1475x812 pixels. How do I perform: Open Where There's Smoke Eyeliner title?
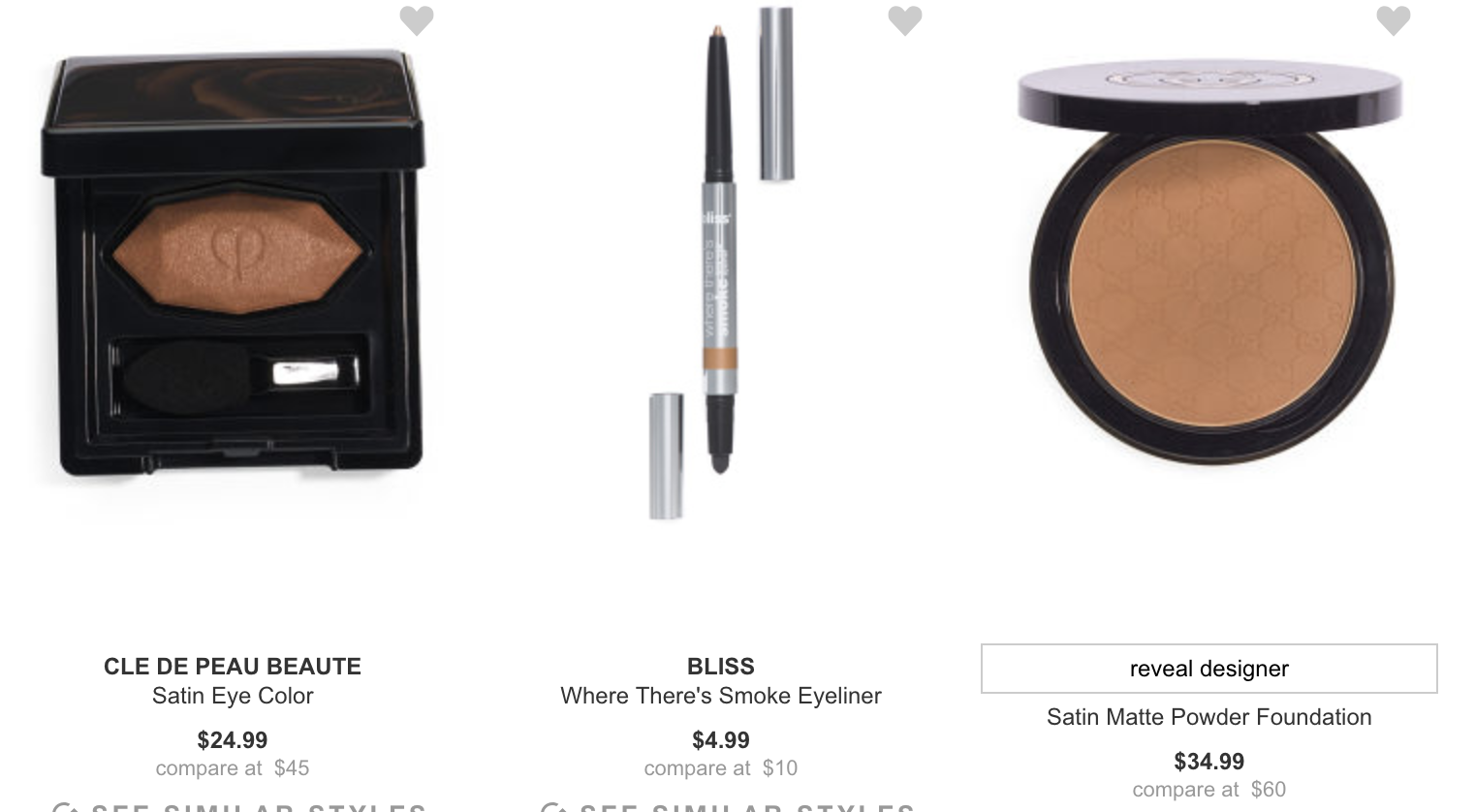[721, 696]
